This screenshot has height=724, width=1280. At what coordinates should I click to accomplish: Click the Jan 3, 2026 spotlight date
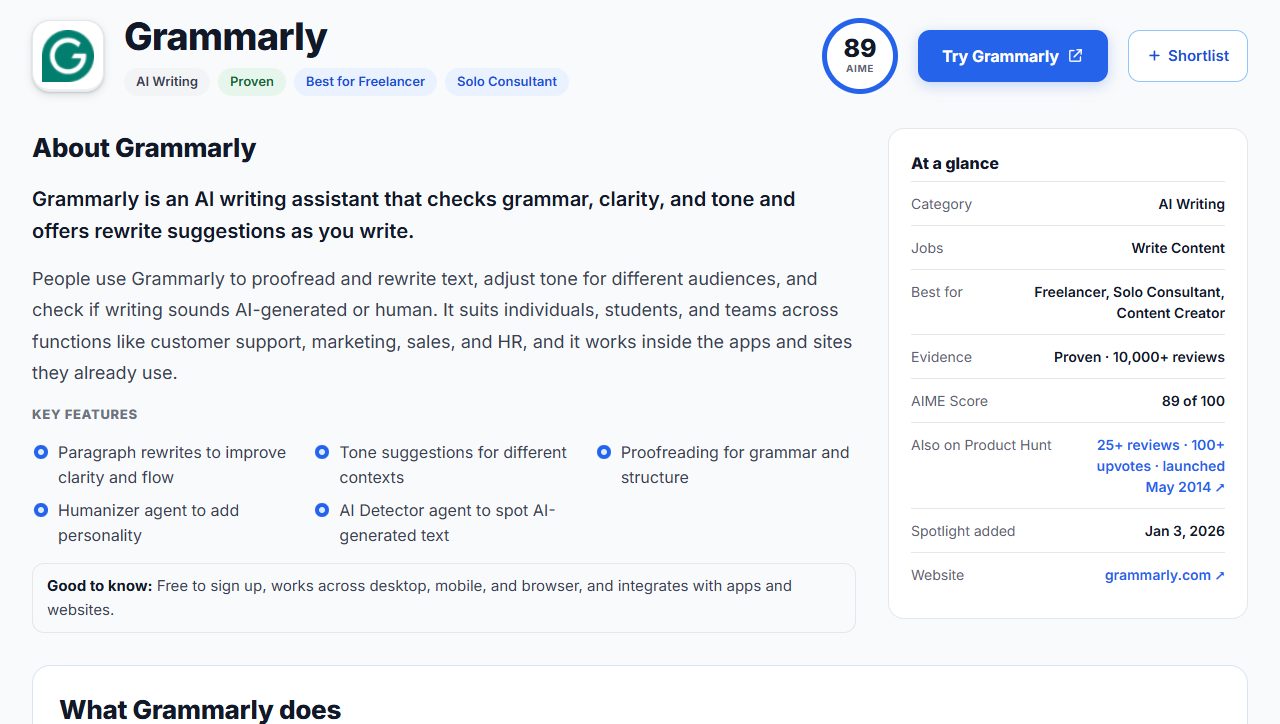click(1185, 531)
